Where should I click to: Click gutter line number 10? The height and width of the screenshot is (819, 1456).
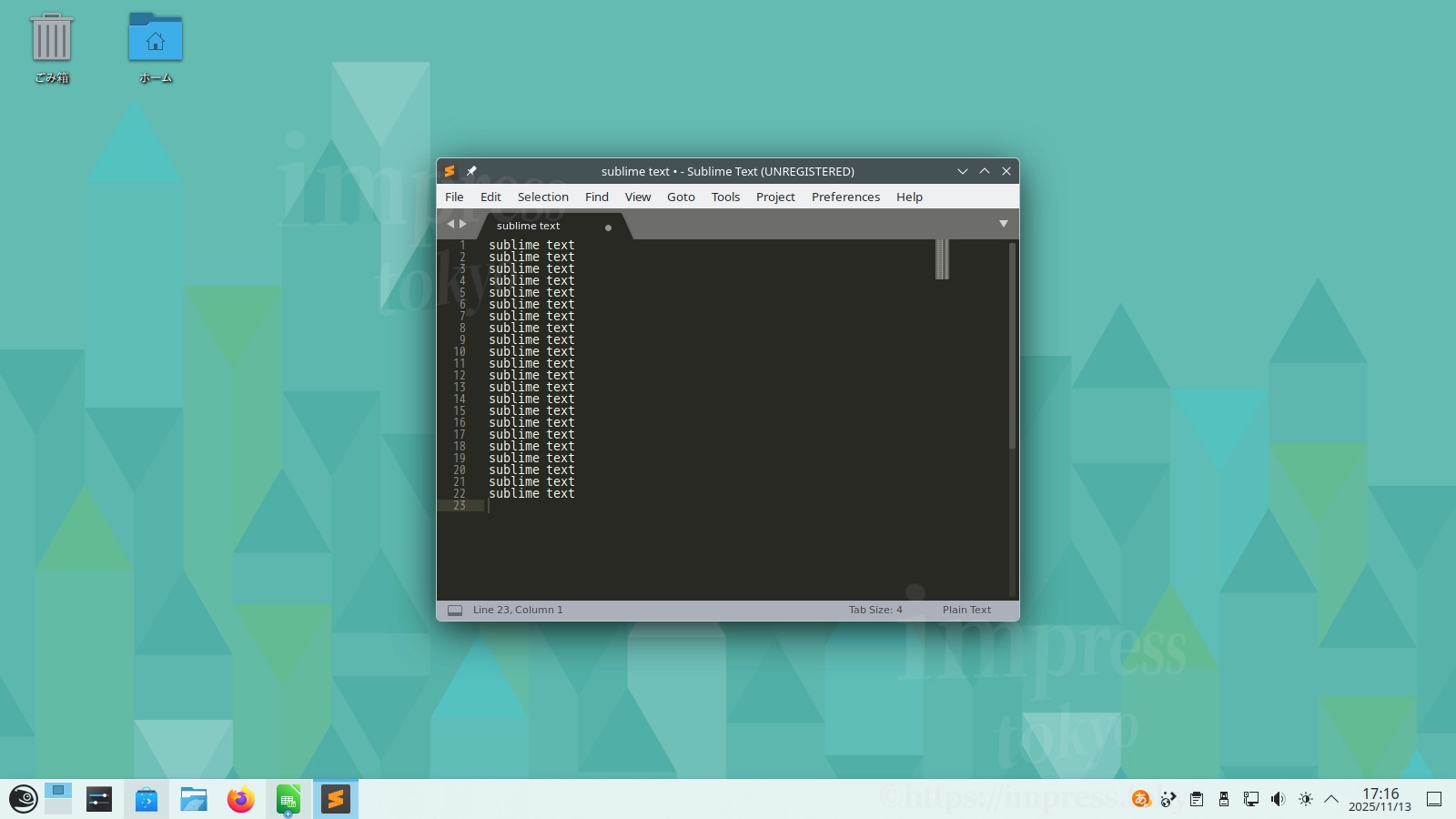pyautogui.click(x=460, y=351)
